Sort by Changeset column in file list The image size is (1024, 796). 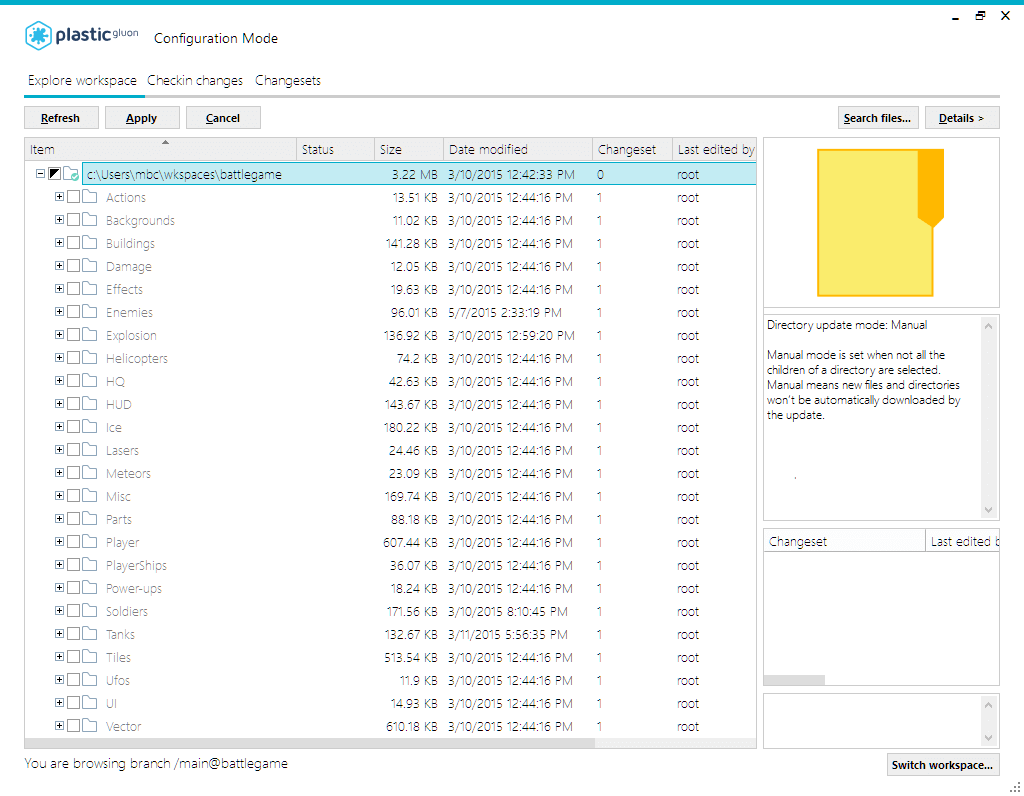(632, 150)
